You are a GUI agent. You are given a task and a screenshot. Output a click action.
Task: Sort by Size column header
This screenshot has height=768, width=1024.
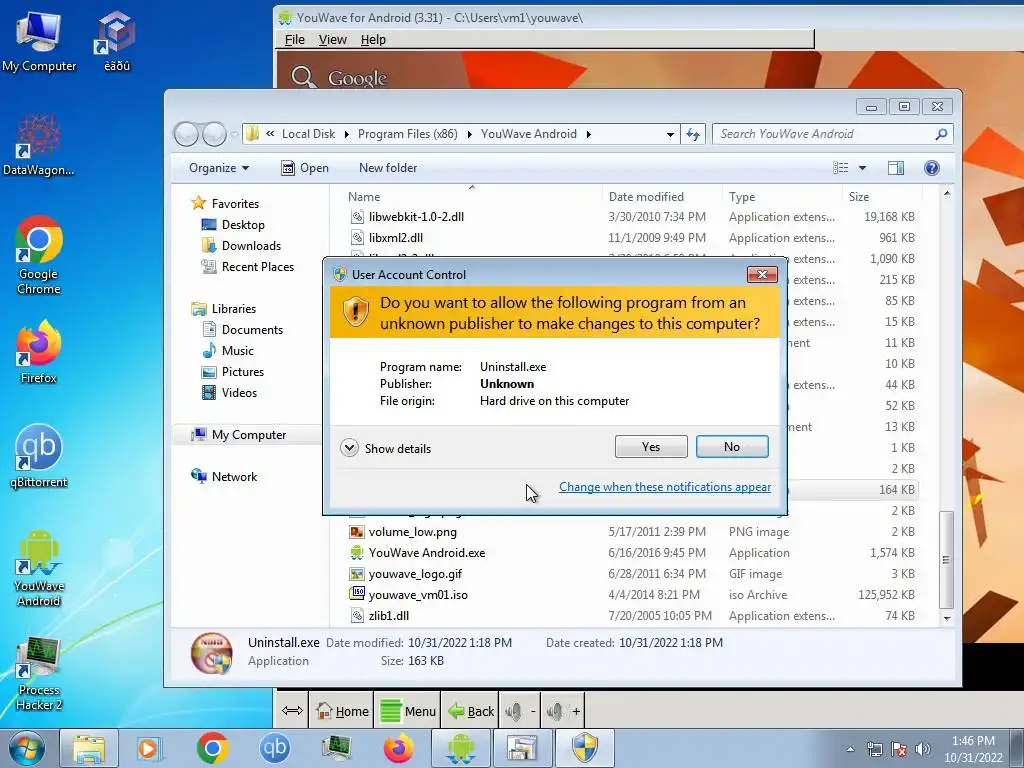pyautogui.click(x=859, y=197)
